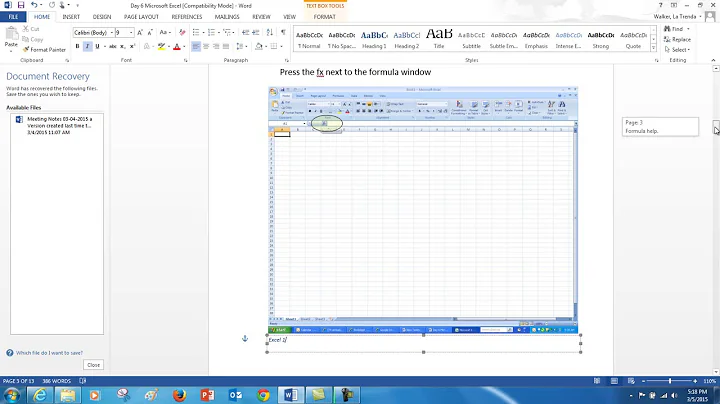
Task: Toggle italic formatting
Action: 87,46
